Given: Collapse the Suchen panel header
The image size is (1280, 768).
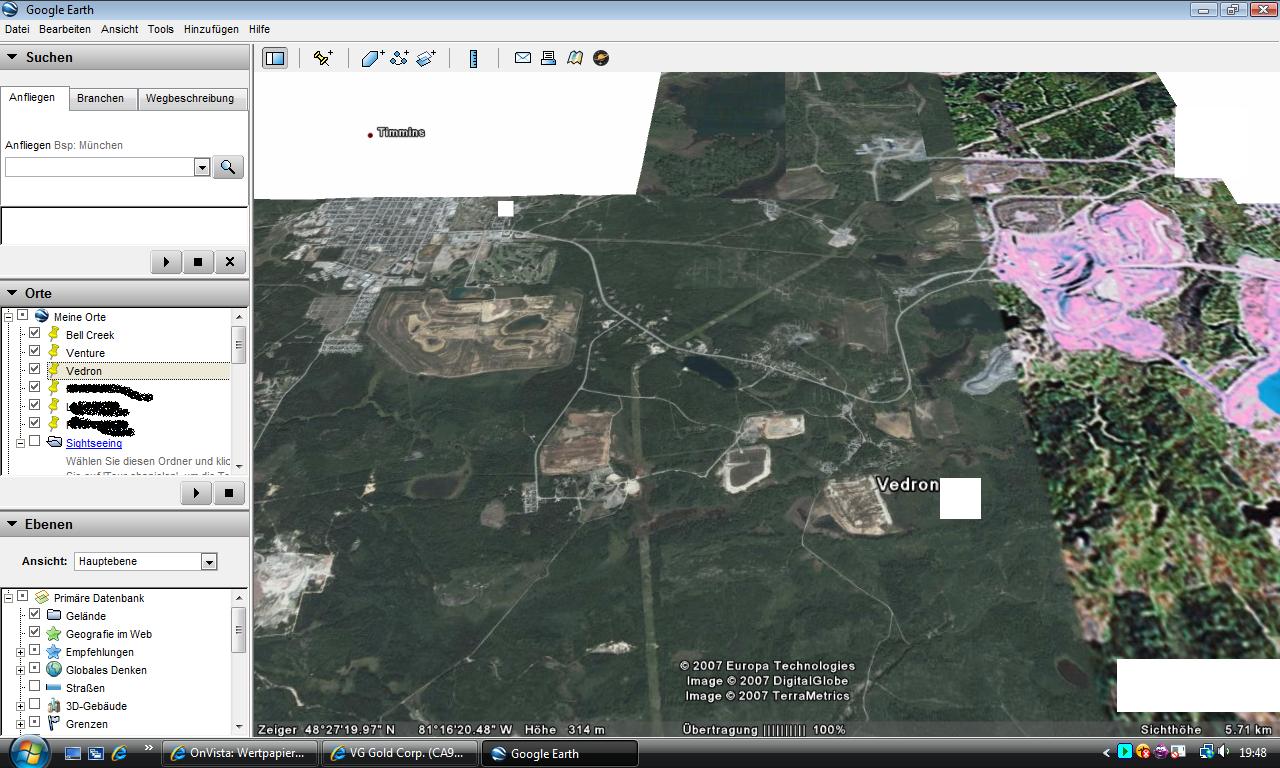Looking at the screenshot, I should point(13,57).
